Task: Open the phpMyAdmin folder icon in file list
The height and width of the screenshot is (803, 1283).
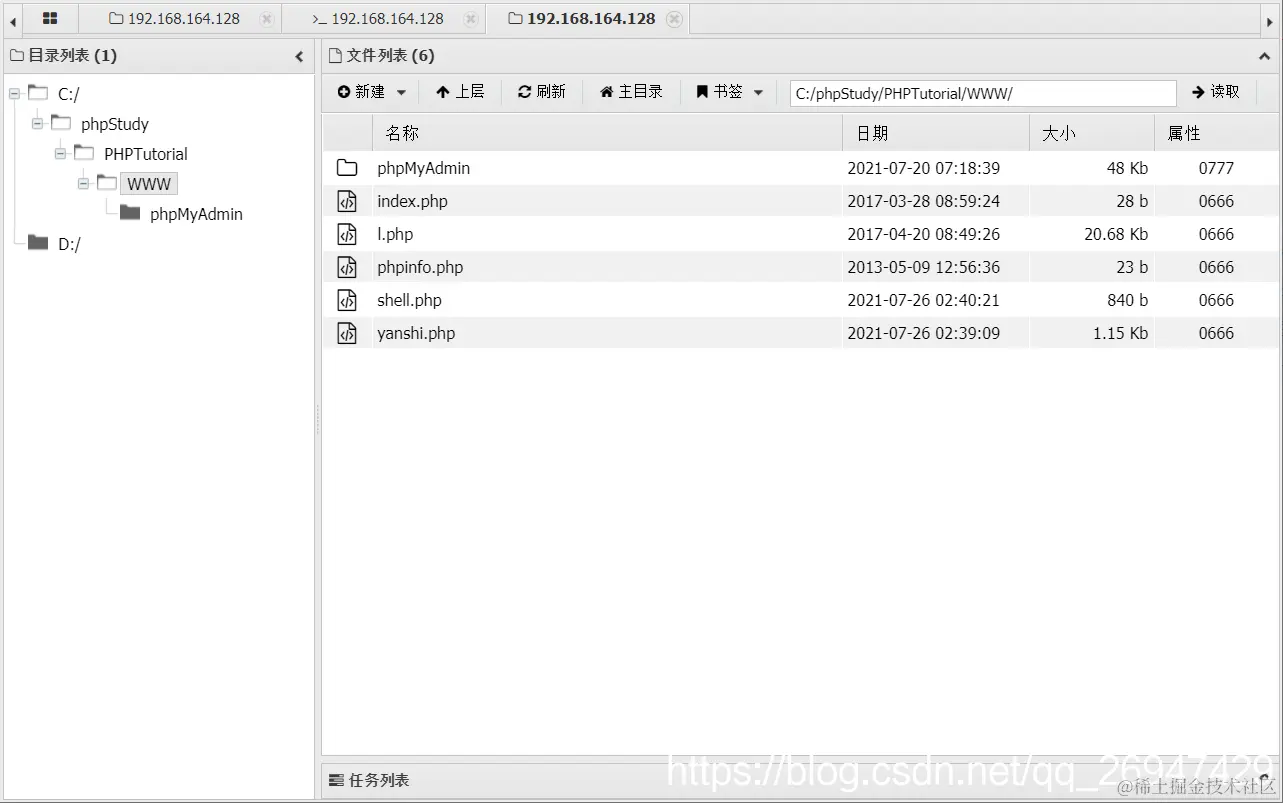Action: 347,168
